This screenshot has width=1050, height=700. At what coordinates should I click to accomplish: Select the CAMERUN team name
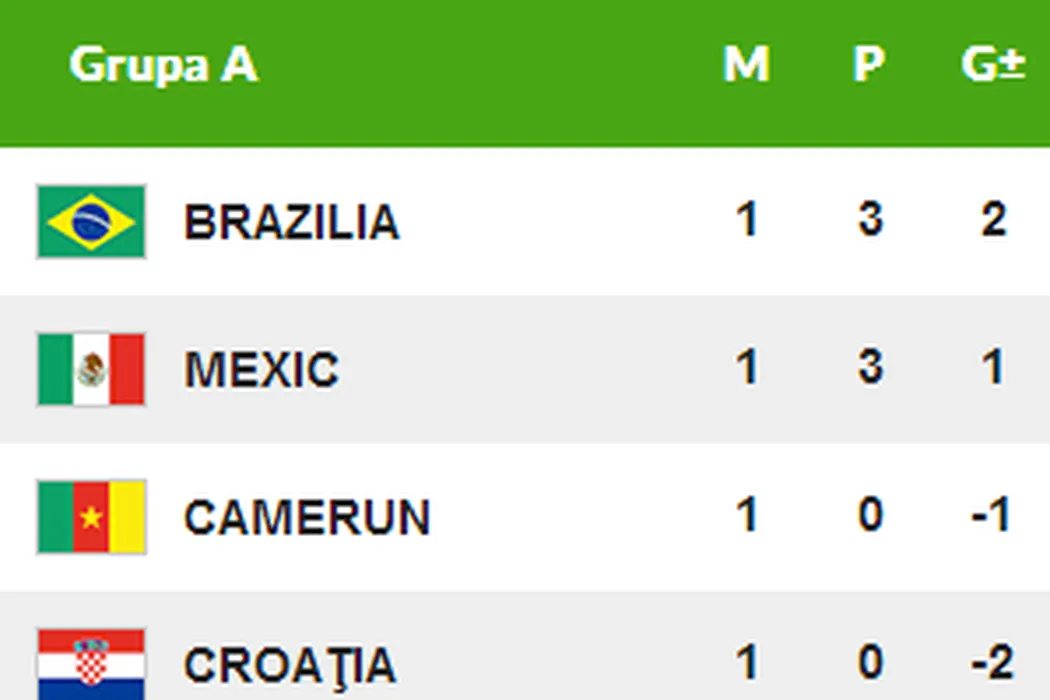click(x=306, y=517)
